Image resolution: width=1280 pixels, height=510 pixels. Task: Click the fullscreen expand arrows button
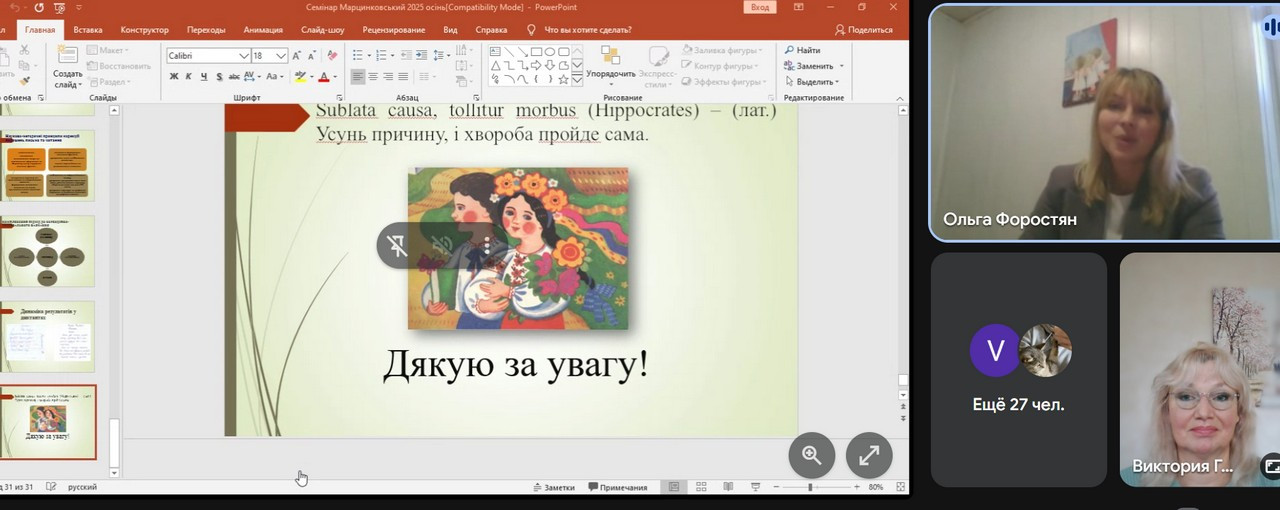869,456
